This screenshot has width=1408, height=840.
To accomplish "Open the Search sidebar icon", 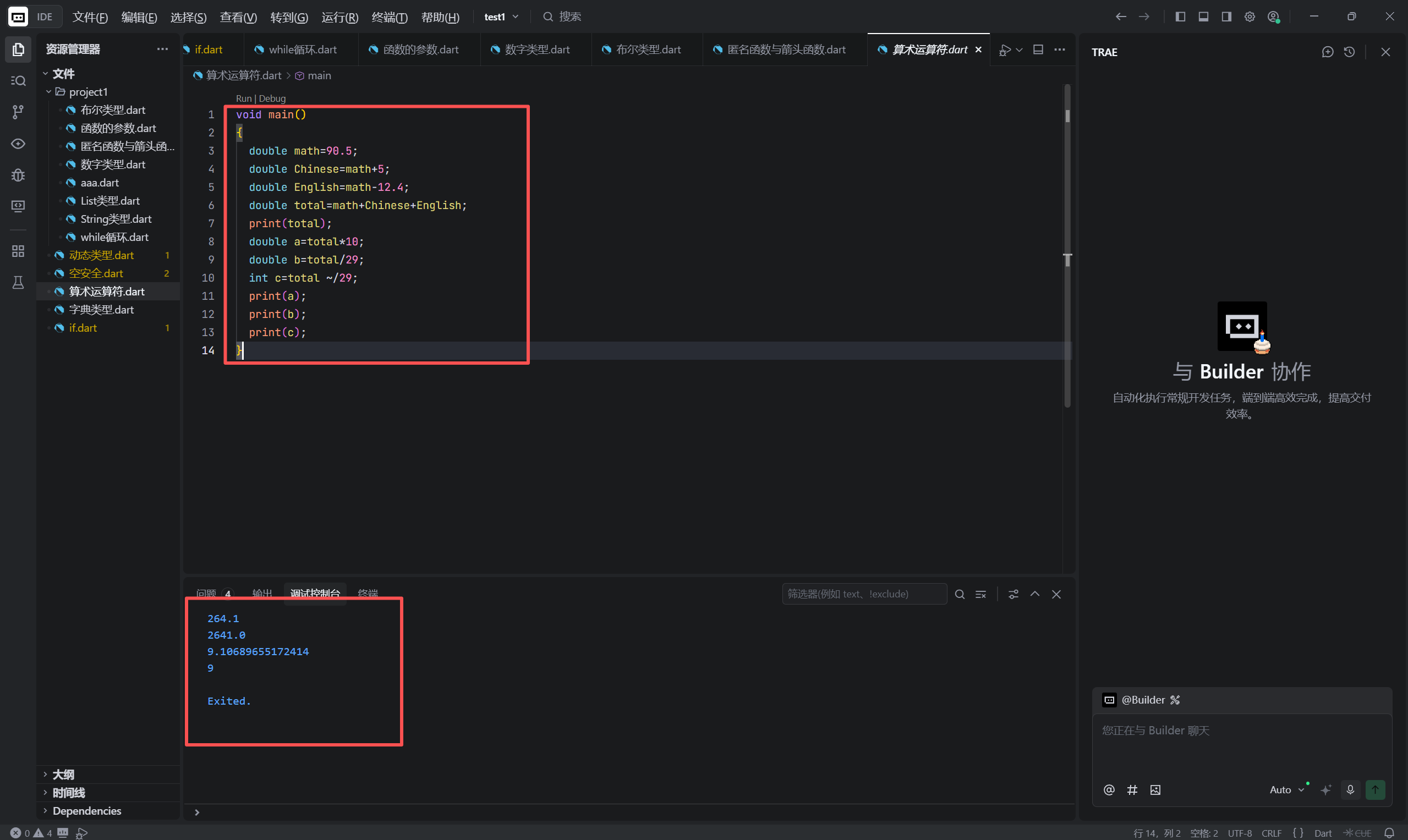I will [x=18, y=81].
